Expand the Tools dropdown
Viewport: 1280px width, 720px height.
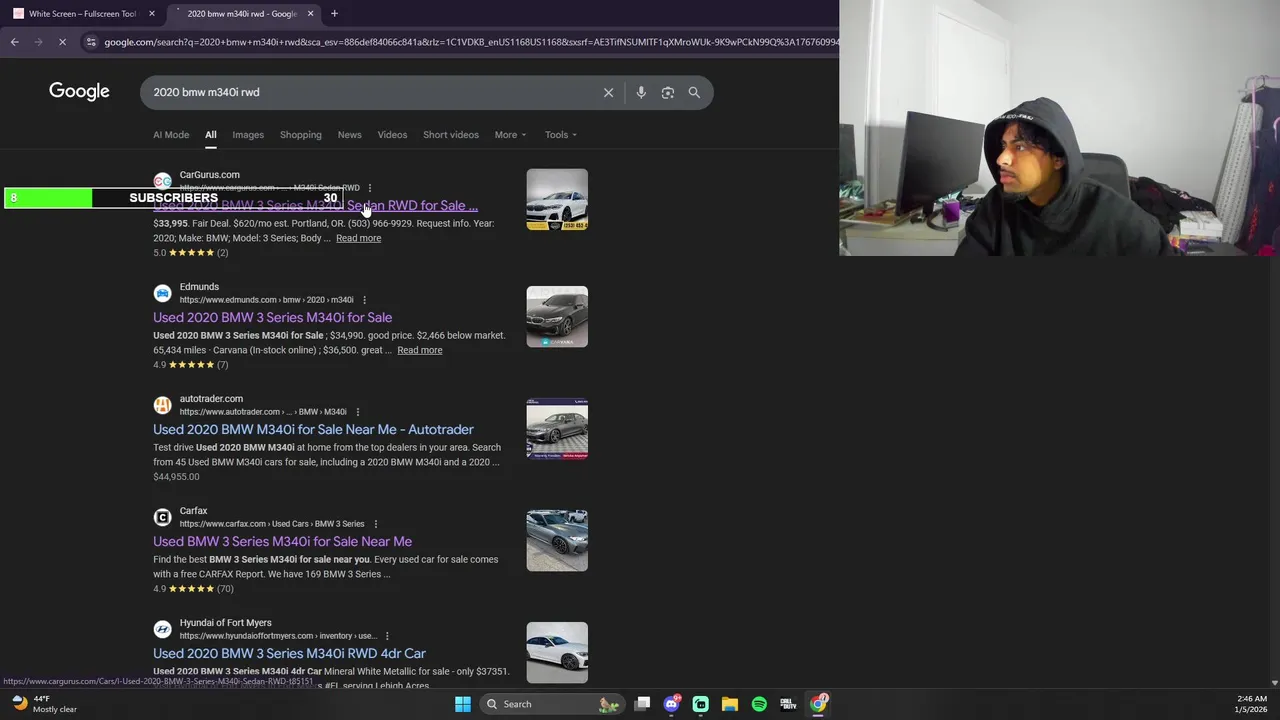(x=561, y=135)
